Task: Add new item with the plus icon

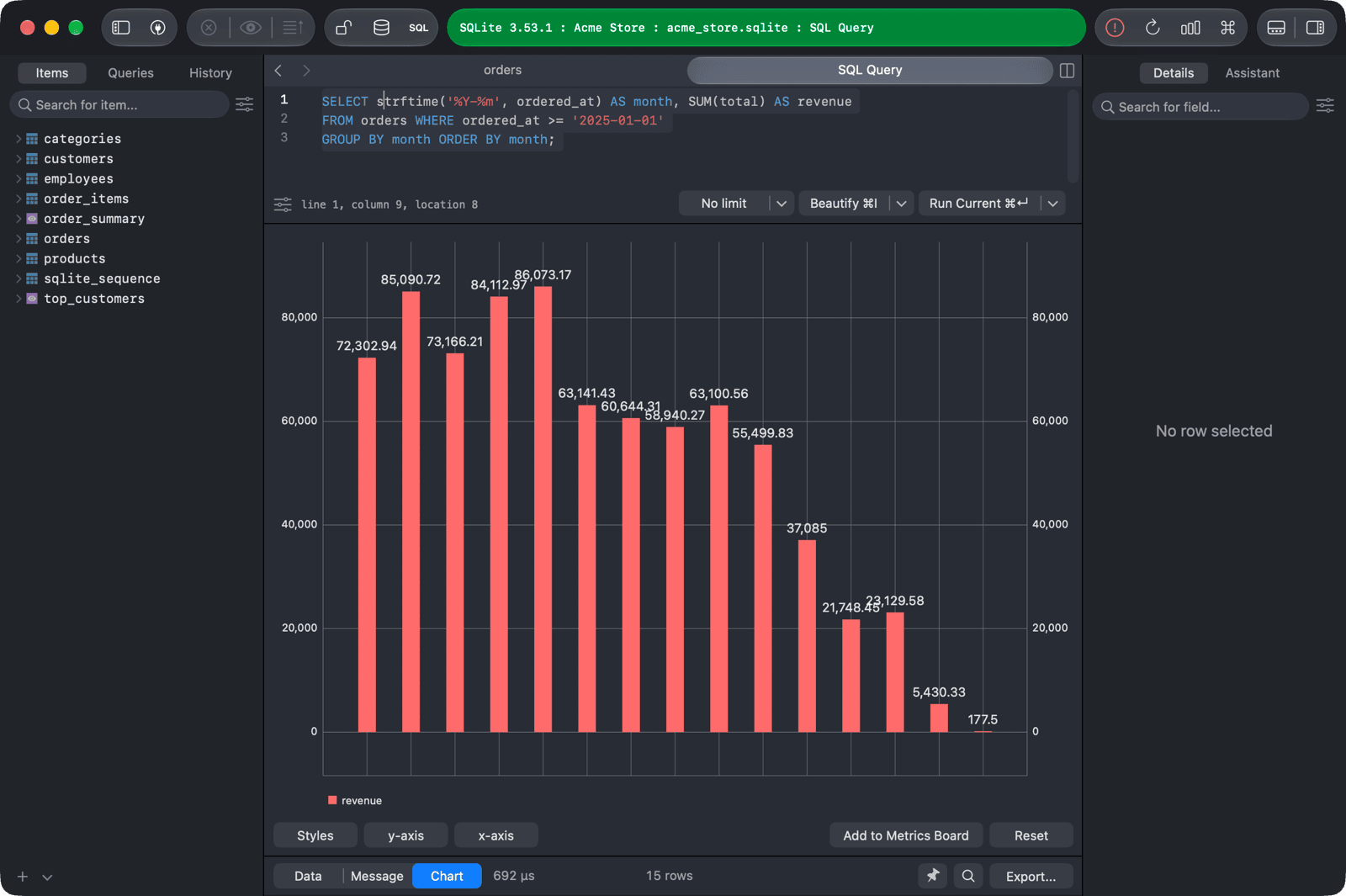Action: 23,877
